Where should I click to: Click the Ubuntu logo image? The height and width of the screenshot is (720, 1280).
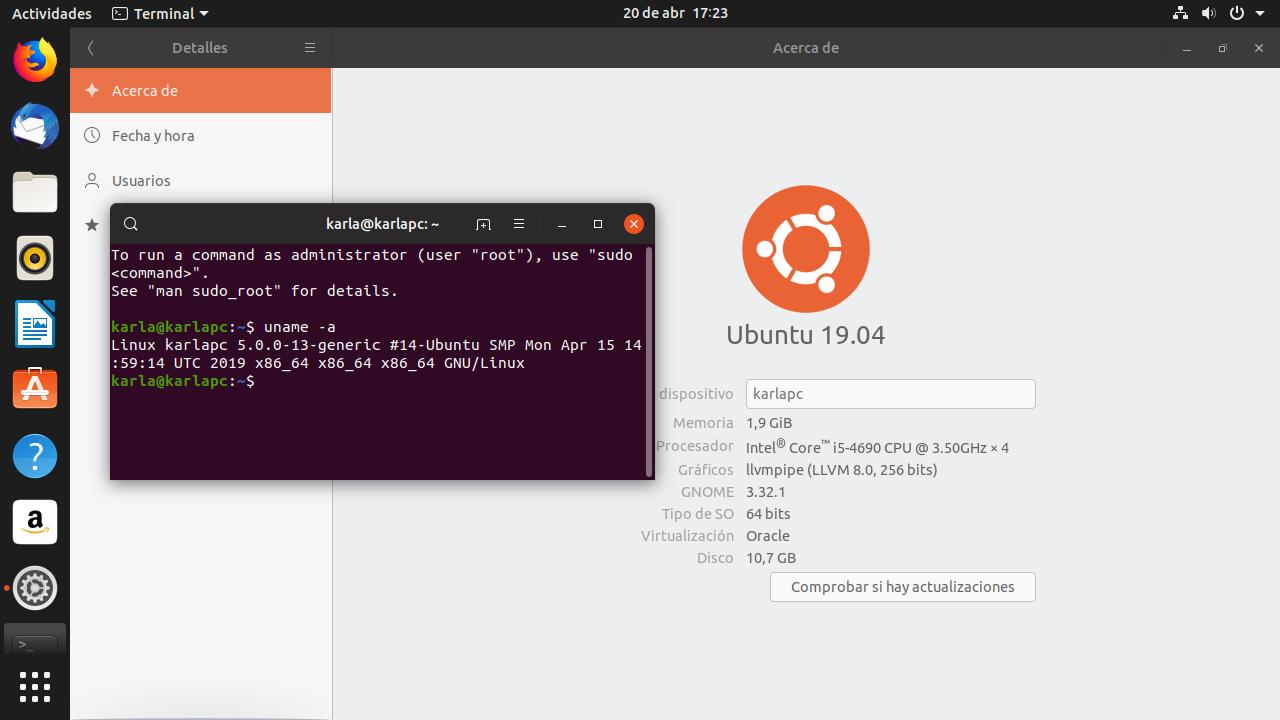coord(806,249)
